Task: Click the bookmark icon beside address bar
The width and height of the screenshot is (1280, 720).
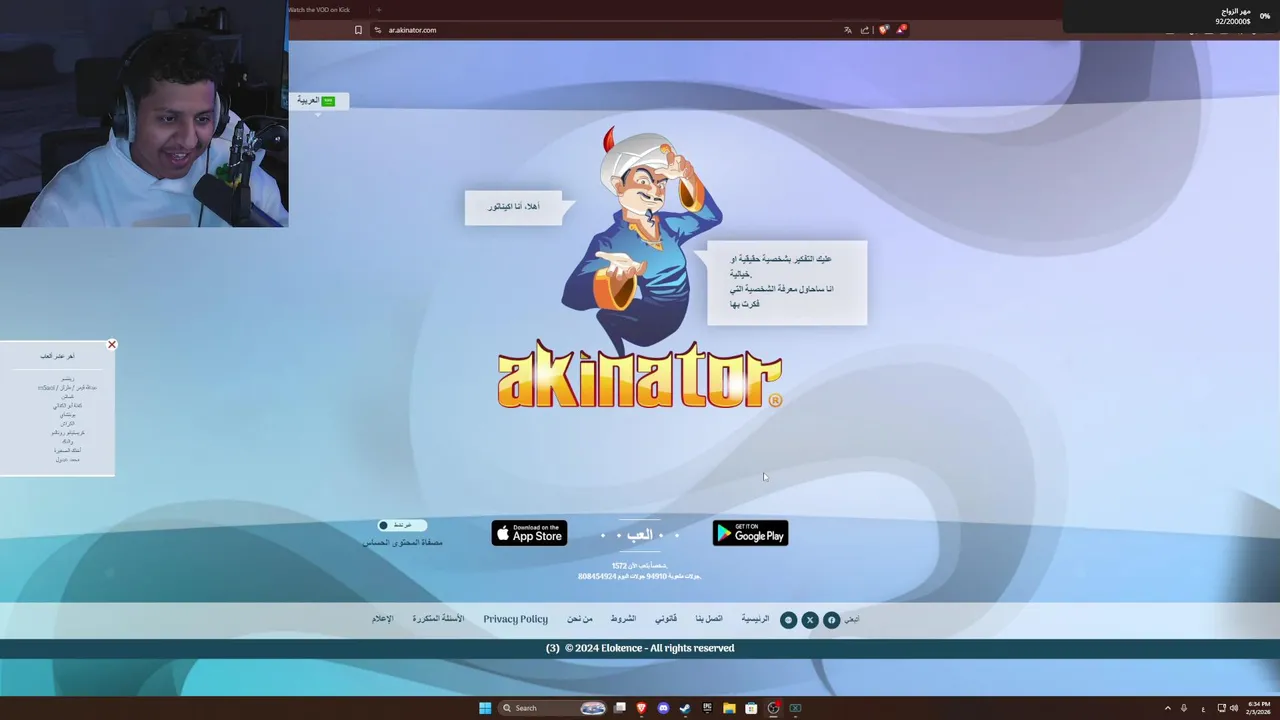Action: (x=358, y=30)
